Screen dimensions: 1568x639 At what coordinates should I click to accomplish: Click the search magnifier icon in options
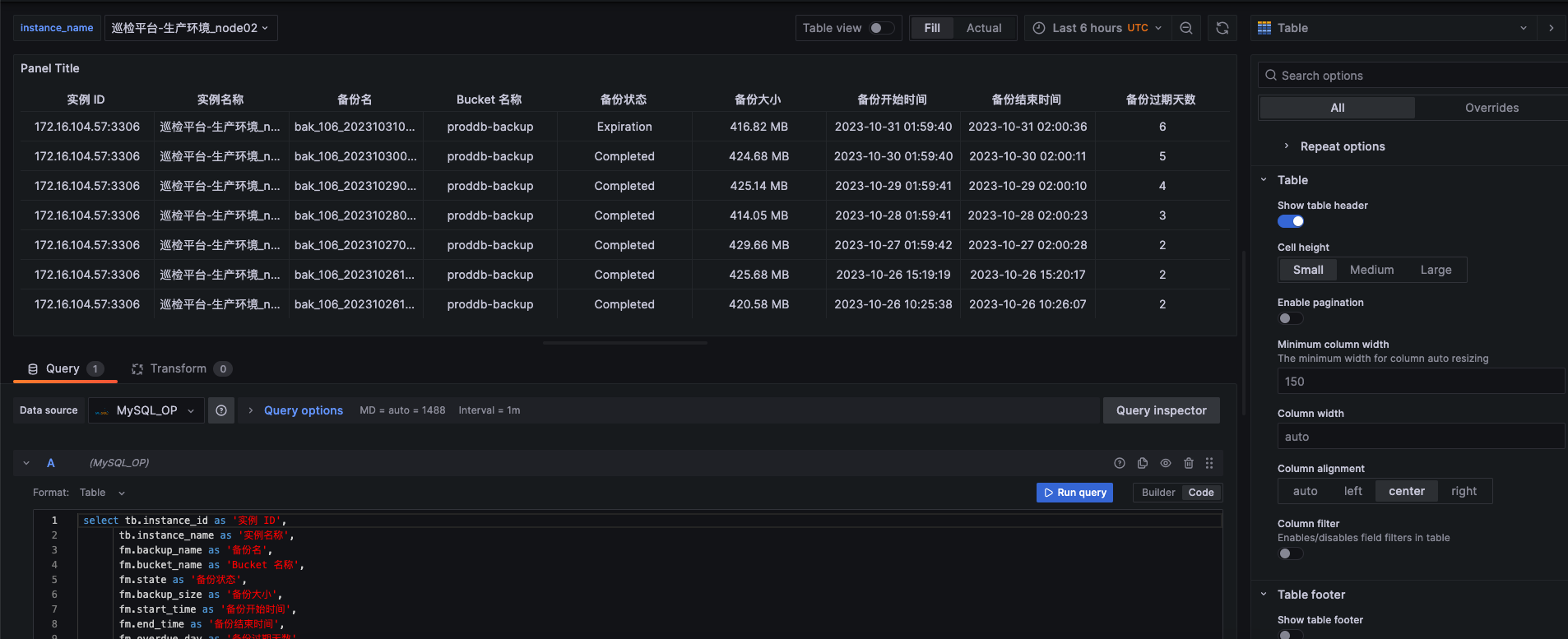pyautogui.click(x=1271, y=76)
